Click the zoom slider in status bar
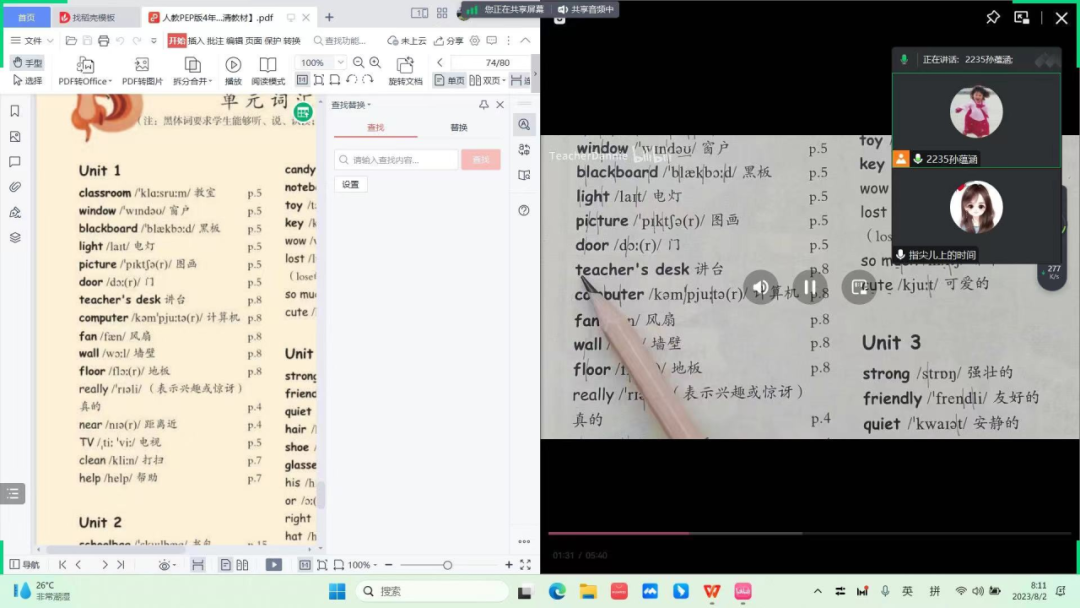Screen dimensions: 1080x608 pos(447,565)
